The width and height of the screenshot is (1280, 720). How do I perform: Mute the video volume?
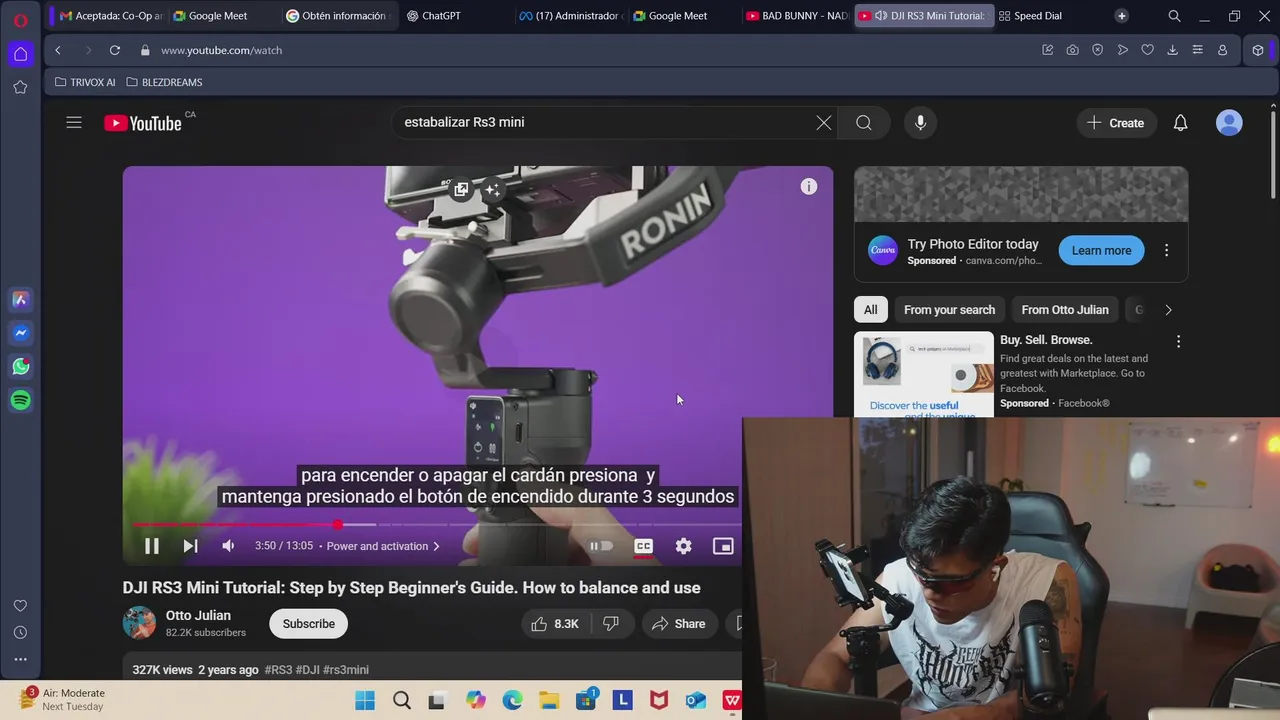click(228, 546)
